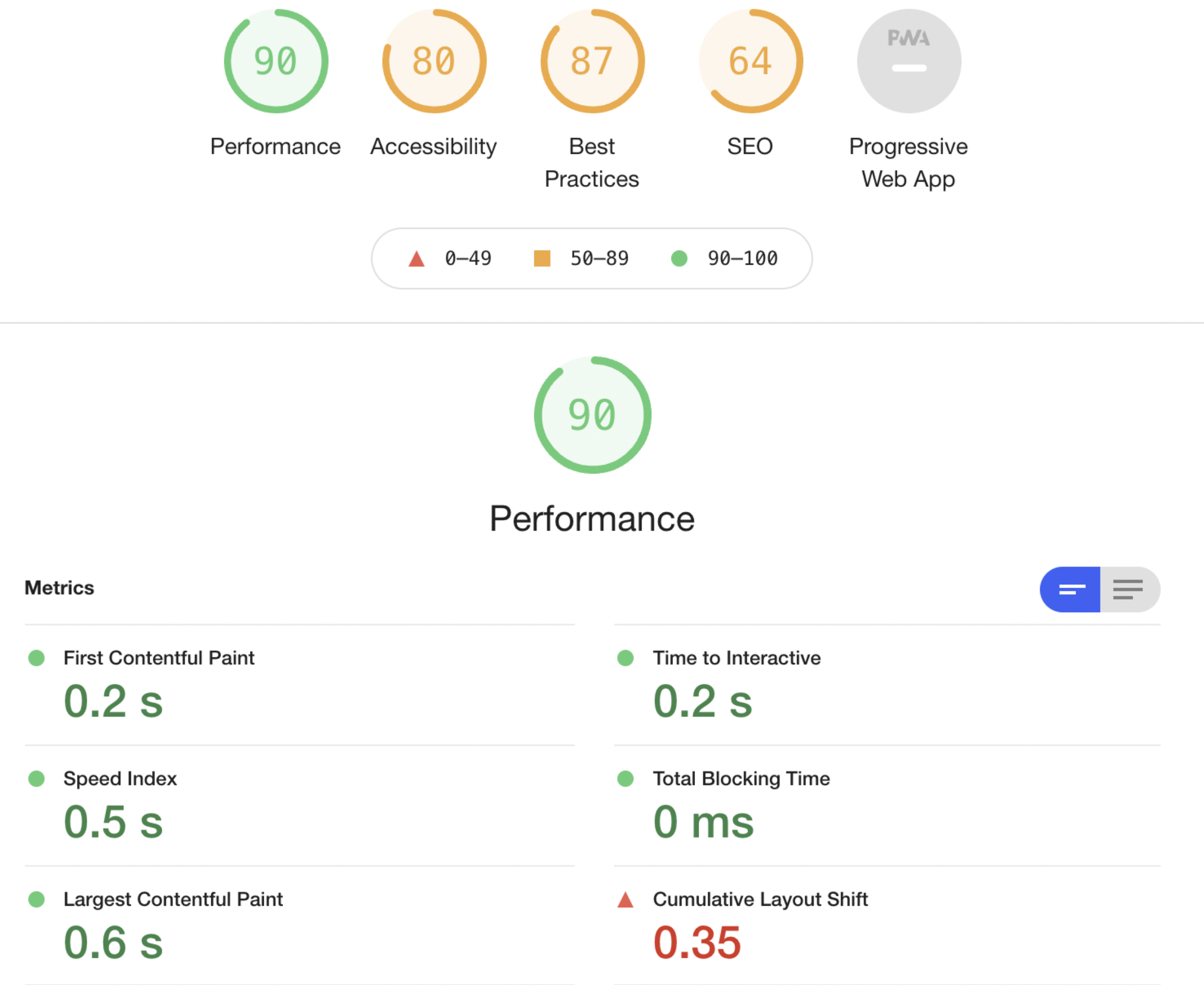The height and width of the screenshot is (985, 1204).
Task: Switch metrics to compact view toggle
Action: [x=1071, y=590]
